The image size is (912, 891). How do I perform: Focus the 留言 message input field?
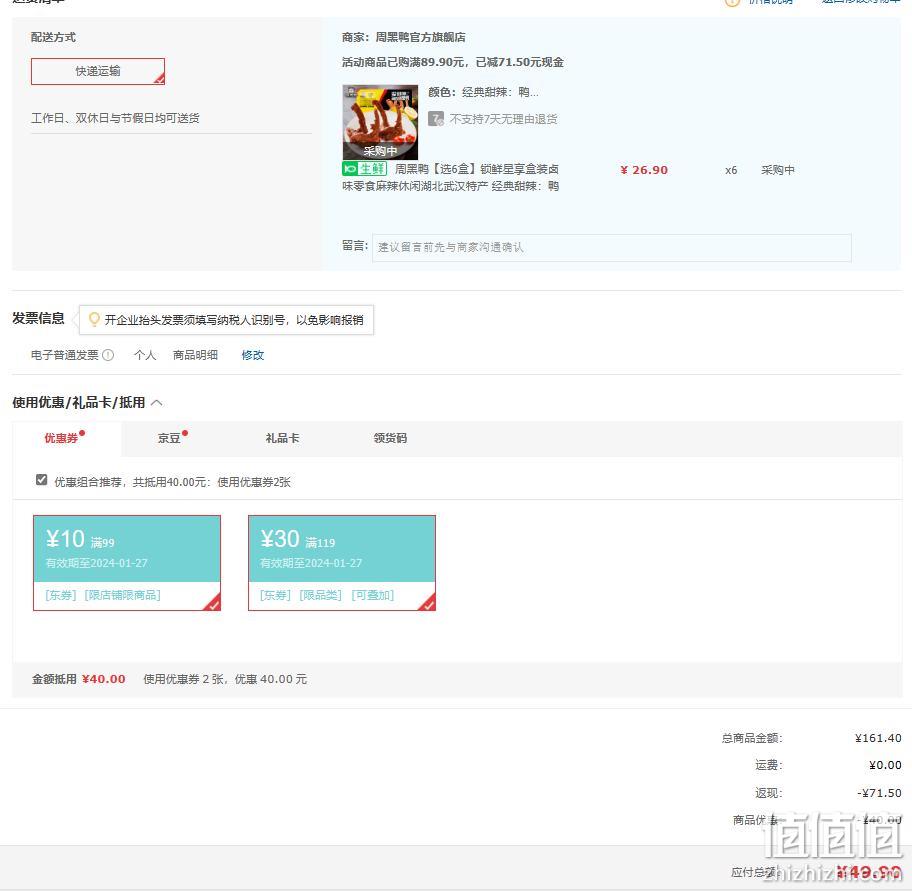[x=612, y=248]
